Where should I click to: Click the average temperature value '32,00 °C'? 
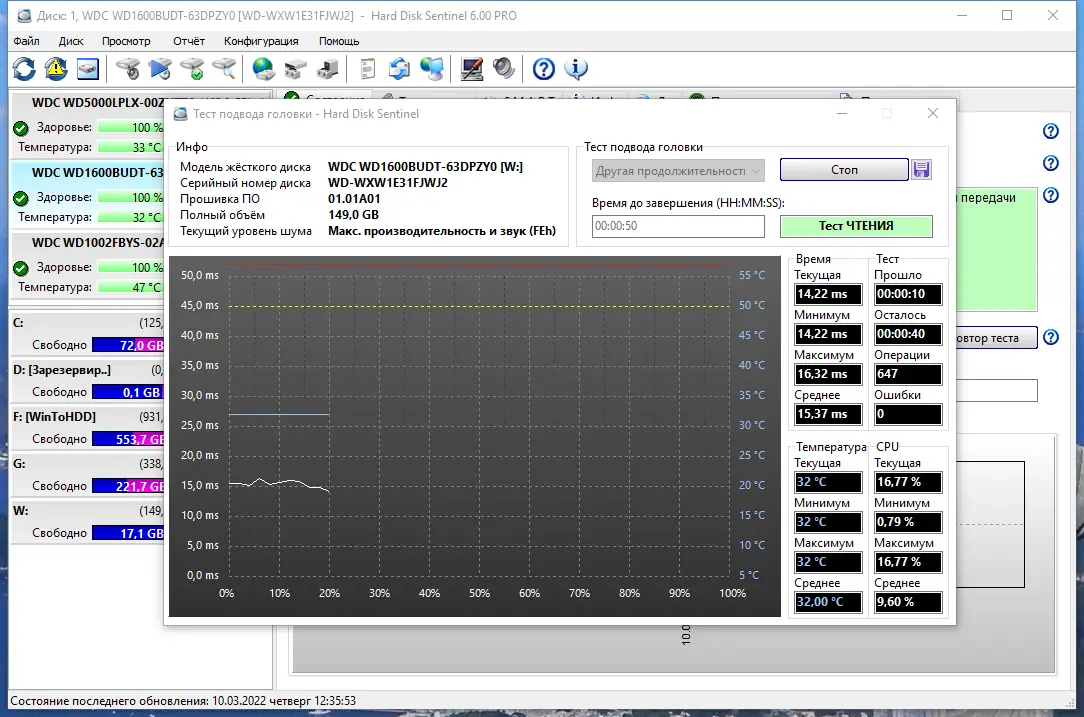828,602
